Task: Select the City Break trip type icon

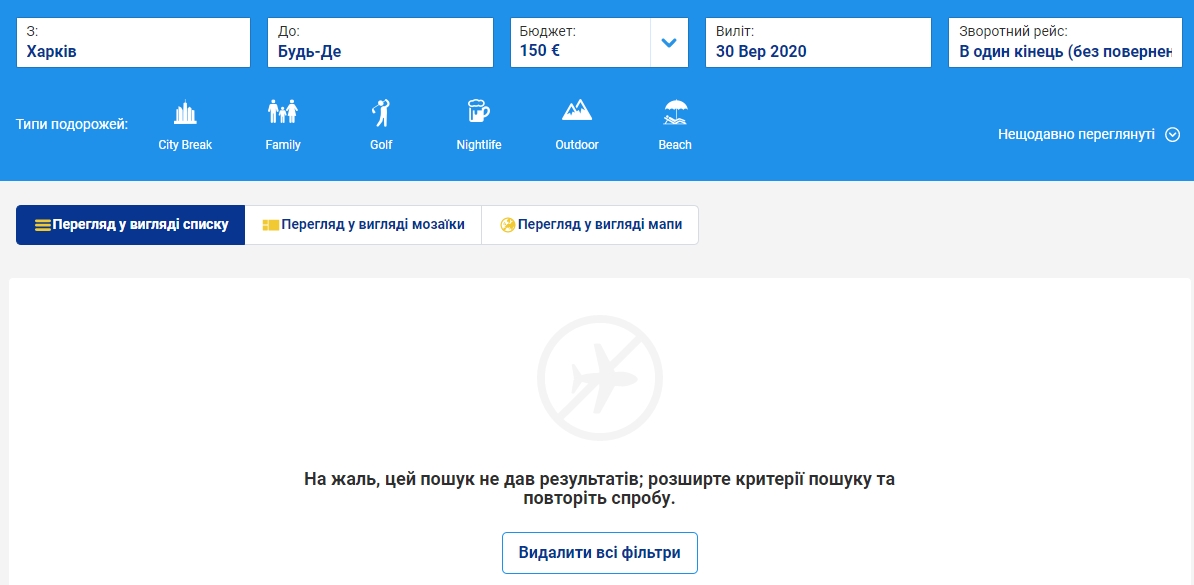Action: (184, 111)
